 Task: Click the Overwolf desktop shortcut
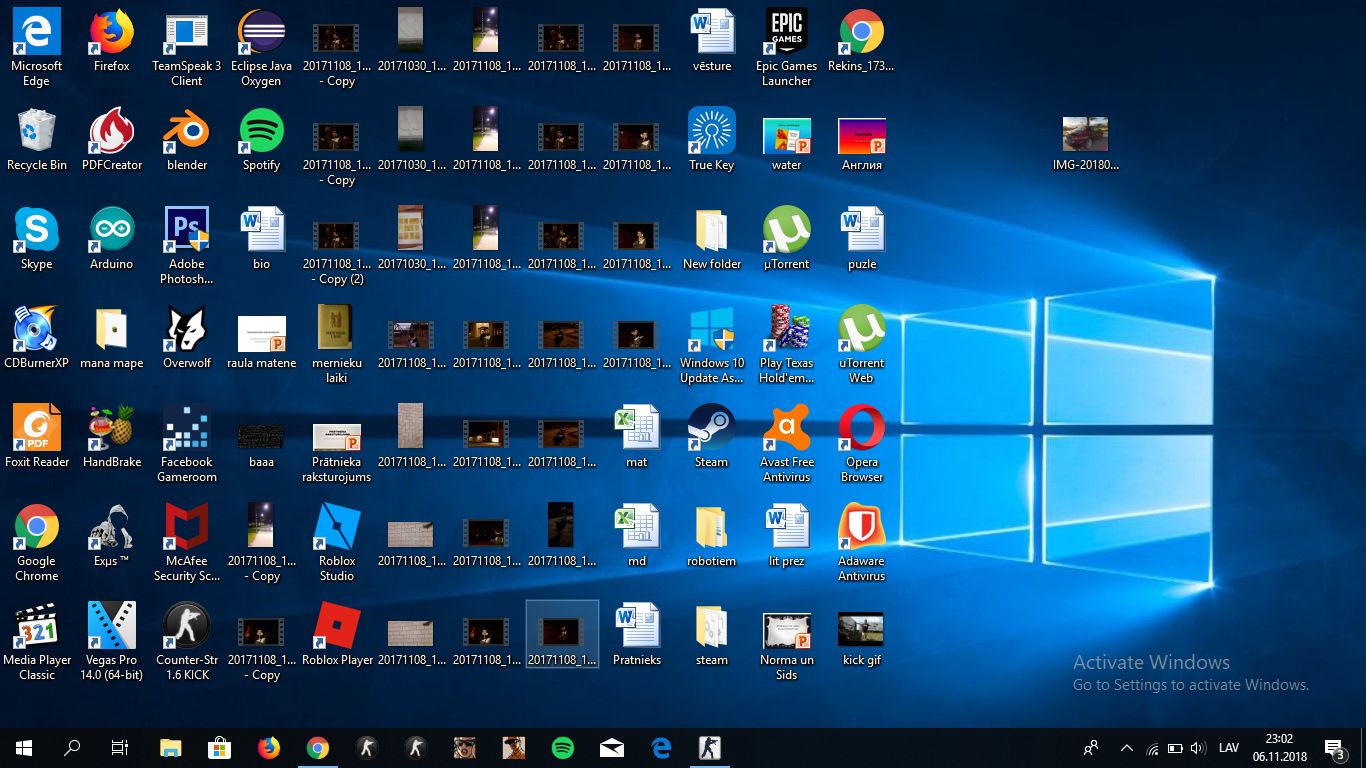point(187,337)
